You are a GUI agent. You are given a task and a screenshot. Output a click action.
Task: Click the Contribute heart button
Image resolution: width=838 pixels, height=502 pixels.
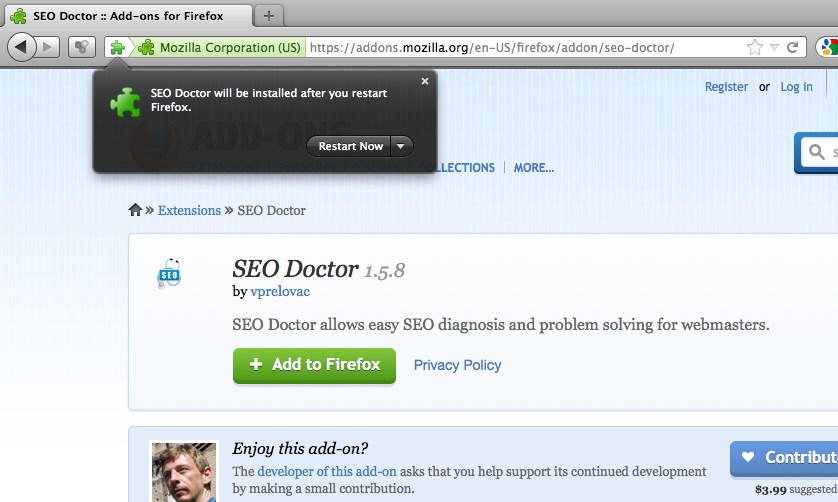coord(784,458)
